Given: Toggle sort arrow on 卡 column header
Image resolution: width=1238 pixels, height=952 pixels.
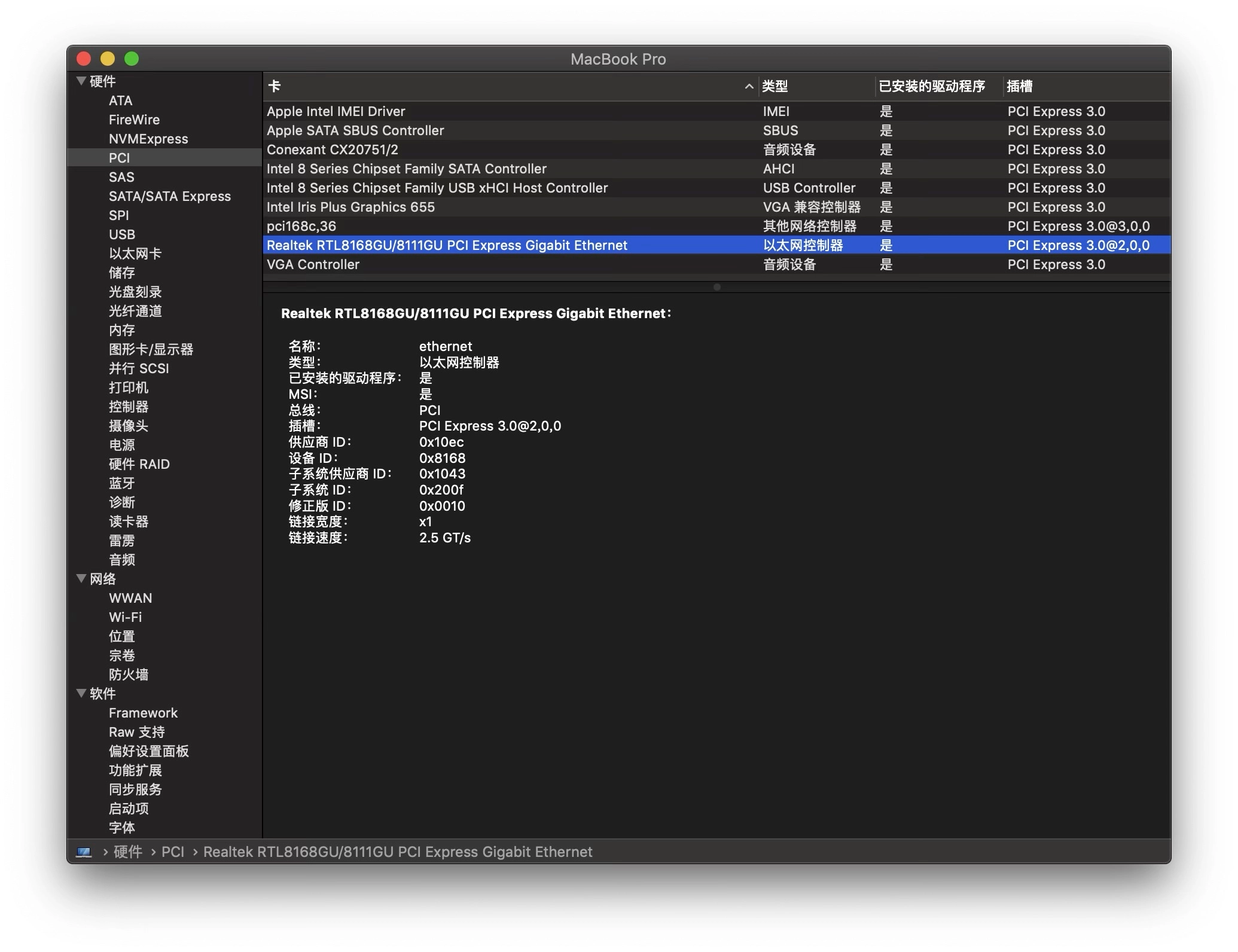Looking at the screenshot, I should point(749,86).
